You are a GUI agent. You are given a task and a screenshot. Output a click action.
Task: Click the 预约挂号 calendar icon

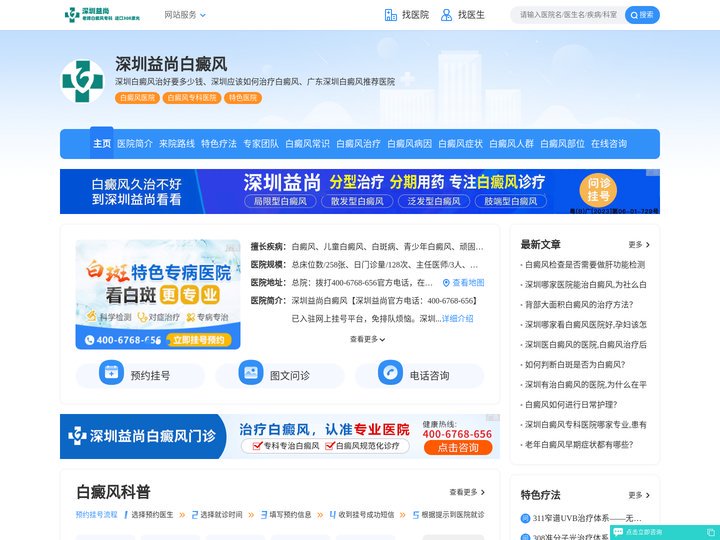pyautogui.click(x=111, y=372)
